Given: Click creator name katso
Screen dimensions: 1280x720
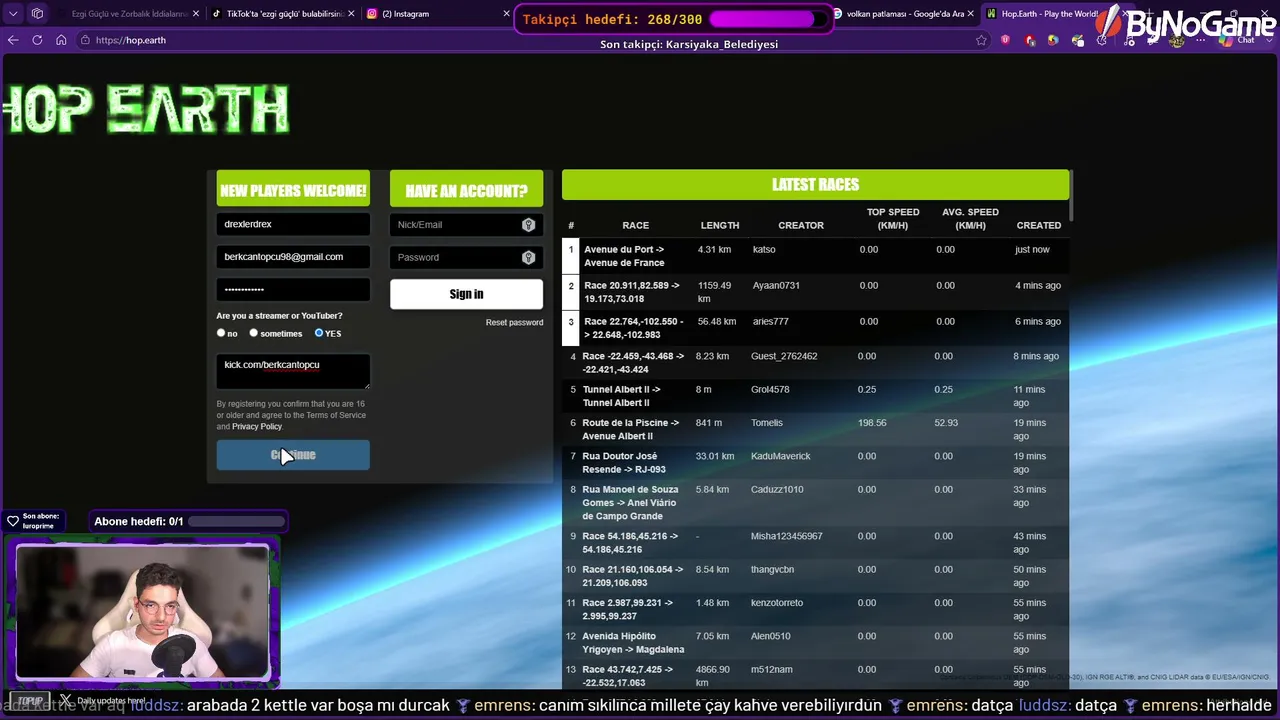Looking at the screenshot, I should (x=764, y=250).
